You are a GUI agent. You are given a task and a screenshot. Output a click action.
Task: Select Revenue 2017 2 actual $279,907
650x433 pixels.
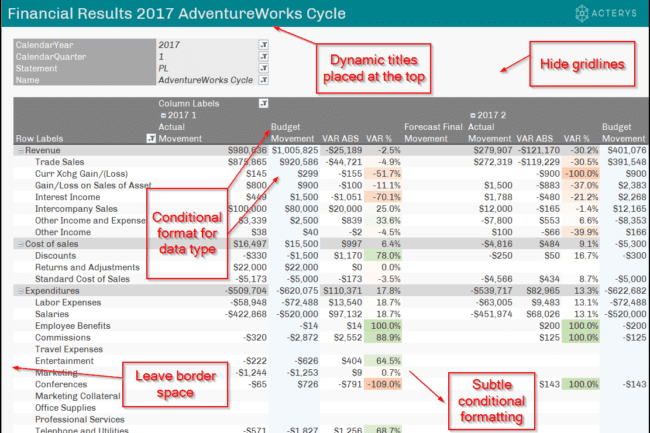[493, 150]
